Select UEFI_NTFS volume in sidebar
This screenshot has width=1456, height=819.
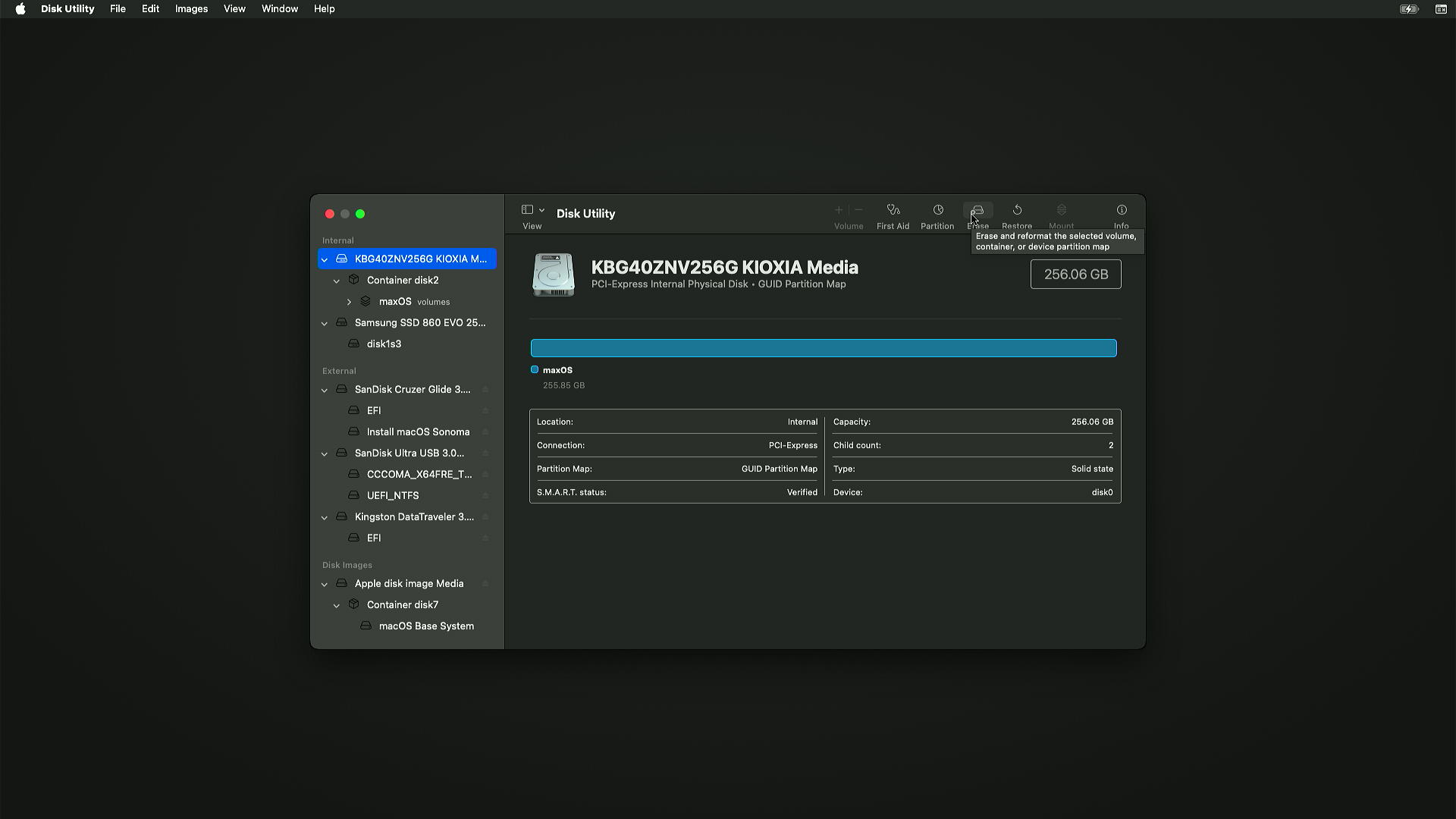coord(393,496)
